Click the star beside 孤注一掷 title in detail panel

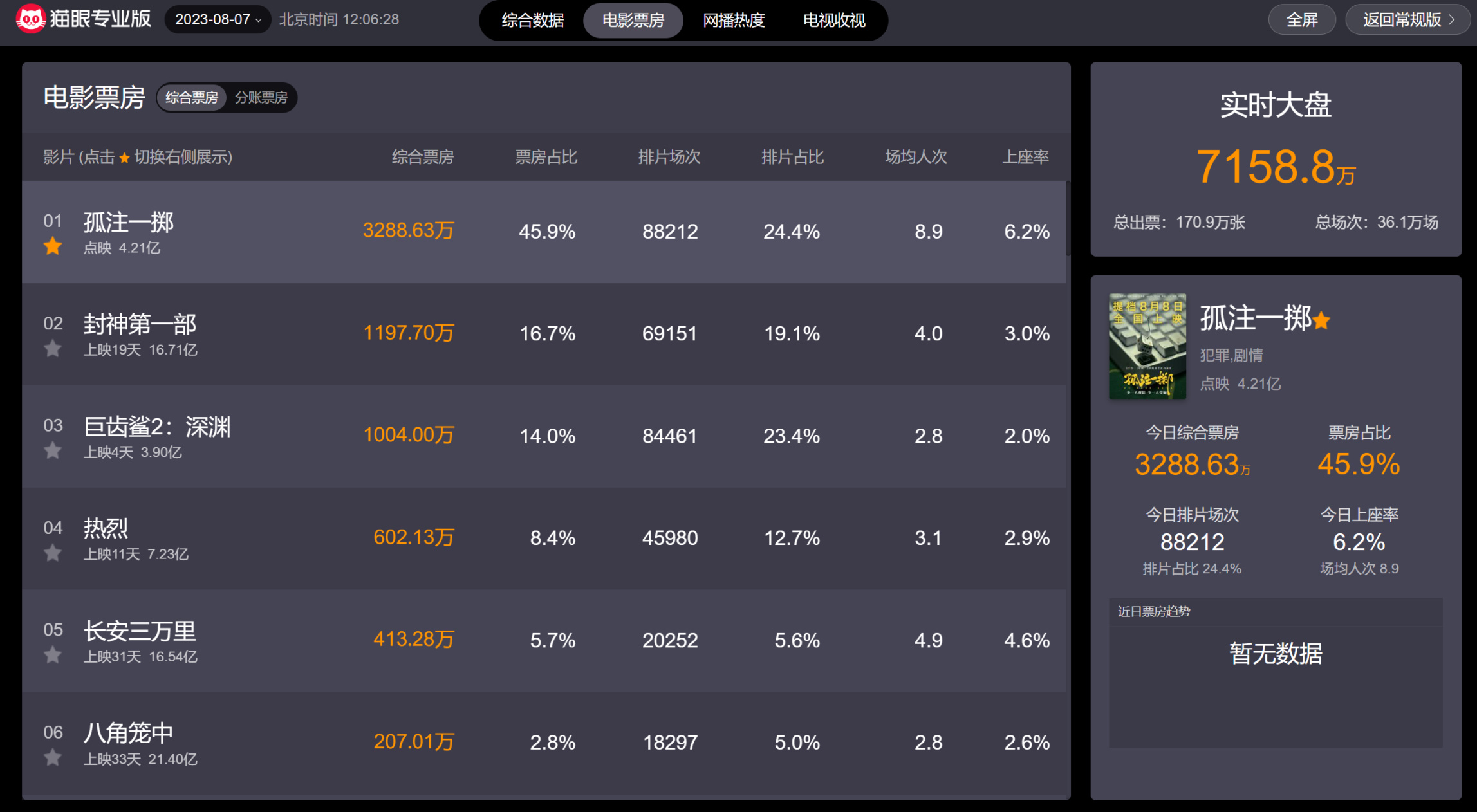[x=1322, y=320]
